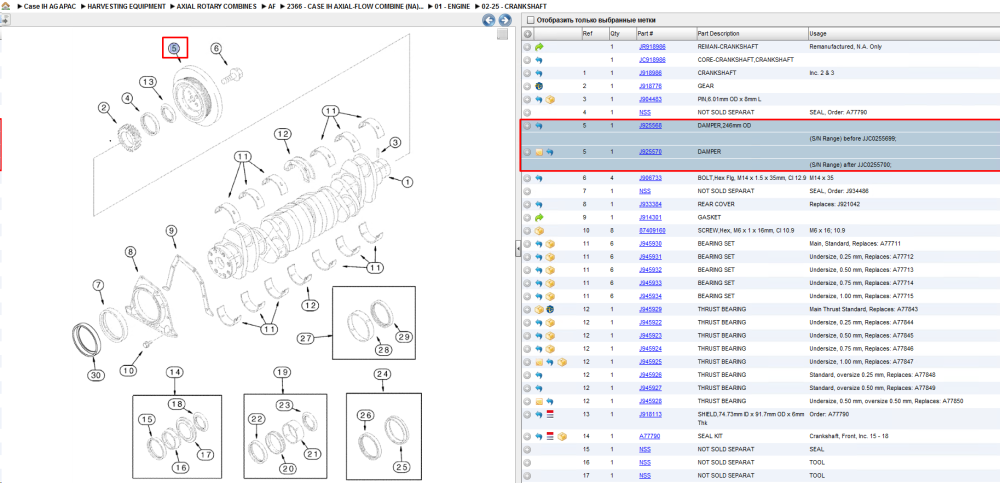Open '2366 - CASE IH AXIAL-FLOW COMBINE' breadcrumb
1000x483 pixels.
(x=356, y=6)
